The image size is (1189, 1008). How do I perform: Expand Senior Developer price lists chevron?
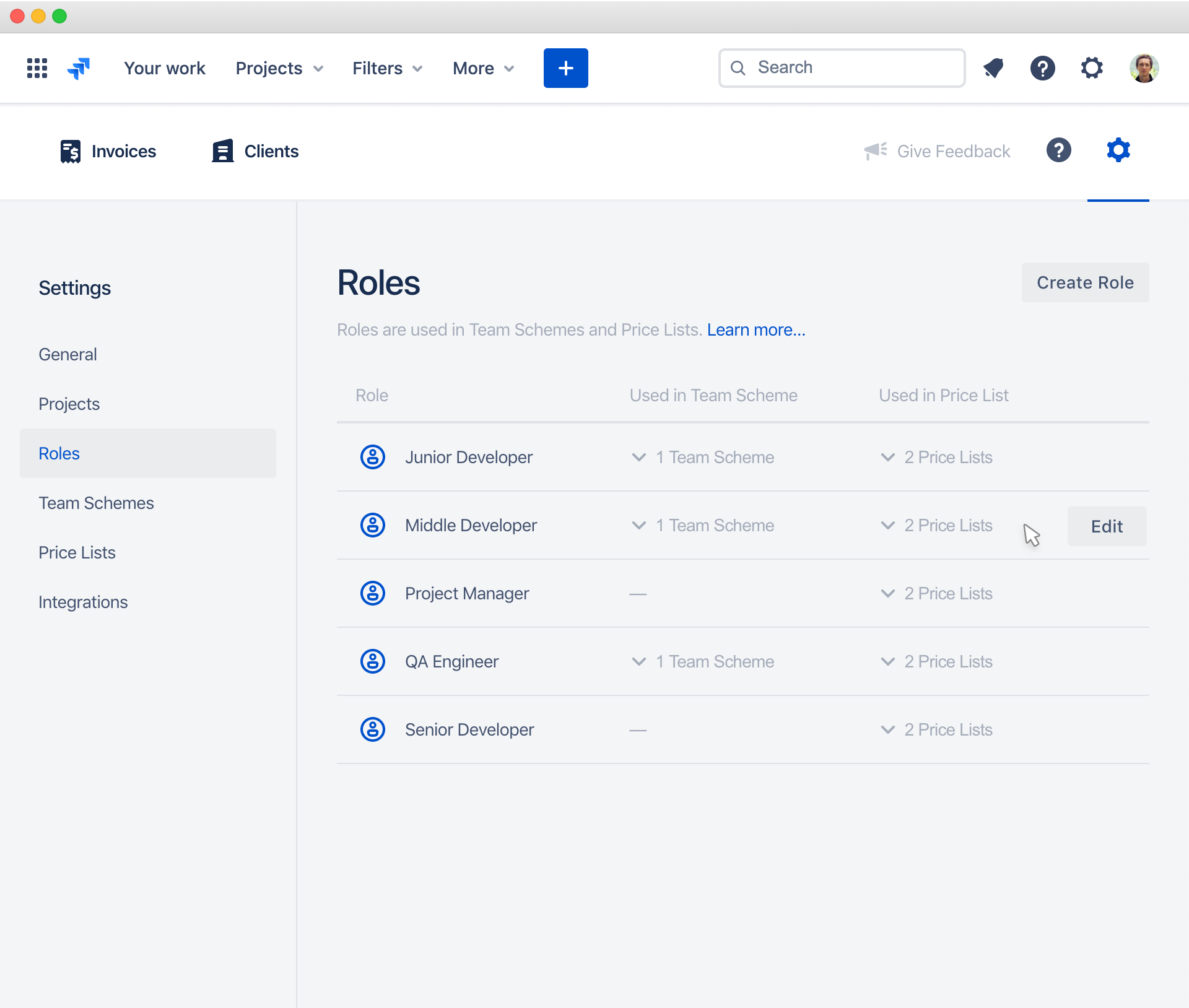(888, 730)
